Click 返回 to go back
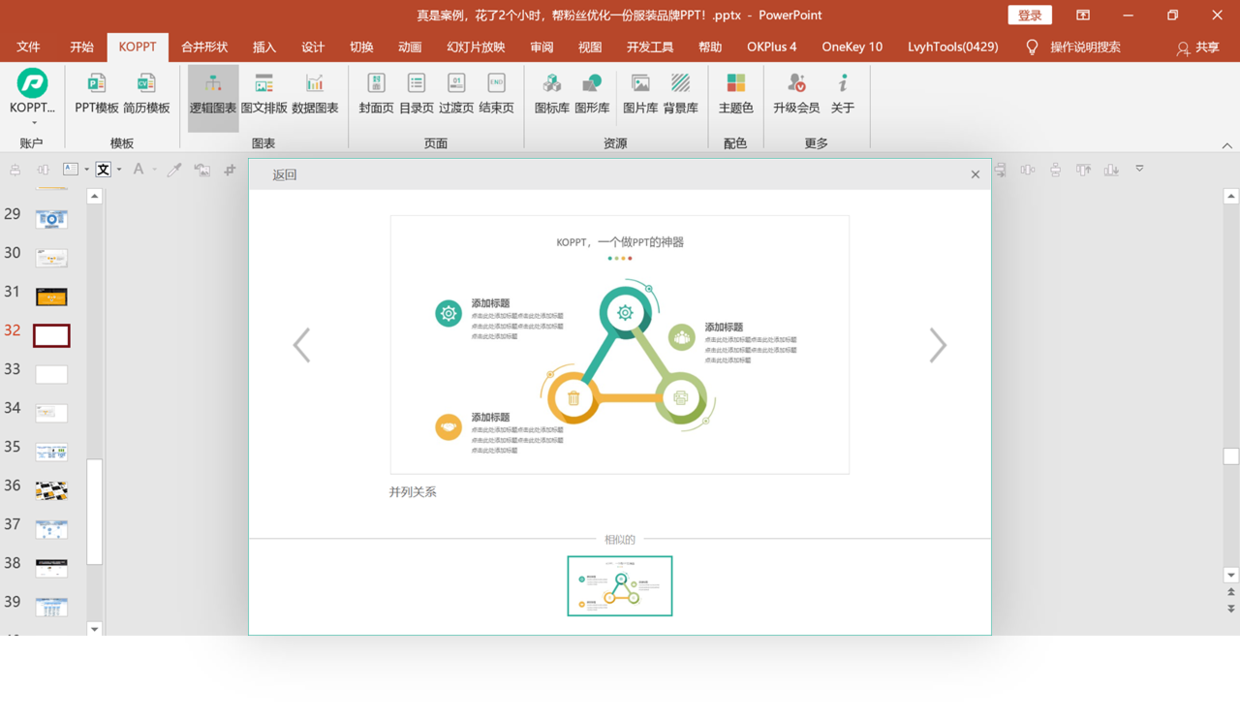1240x721 pixels. click(285, 175)
